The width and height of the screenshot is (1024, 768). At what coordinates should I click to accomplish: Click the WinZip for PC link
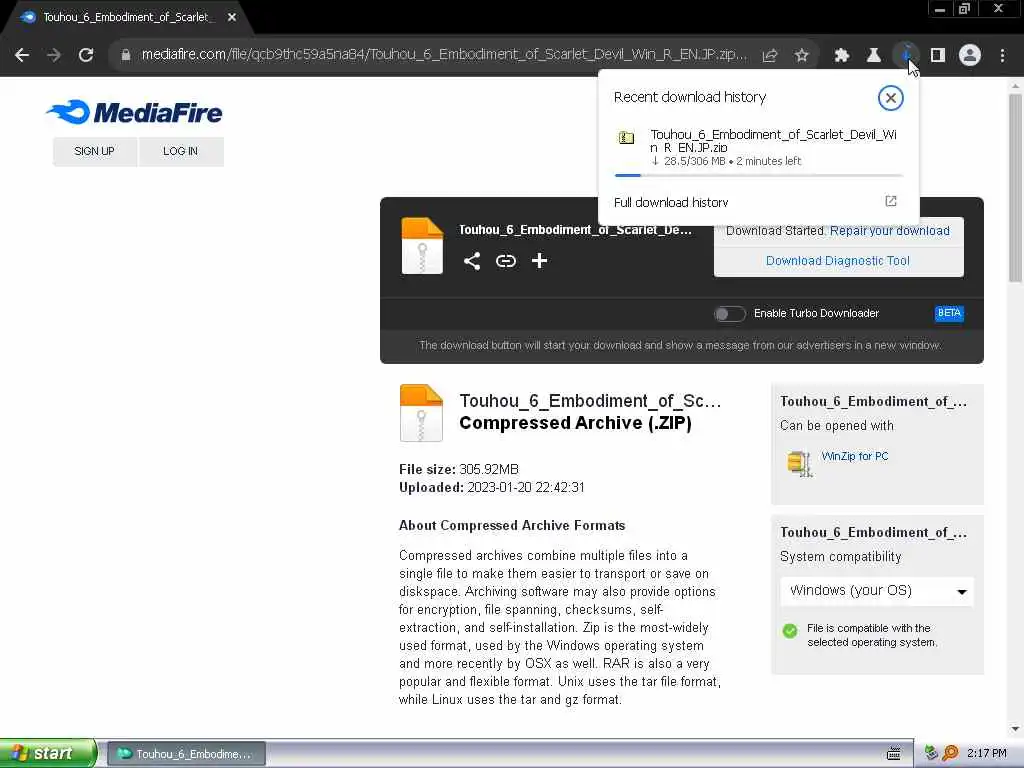[855, 456]
